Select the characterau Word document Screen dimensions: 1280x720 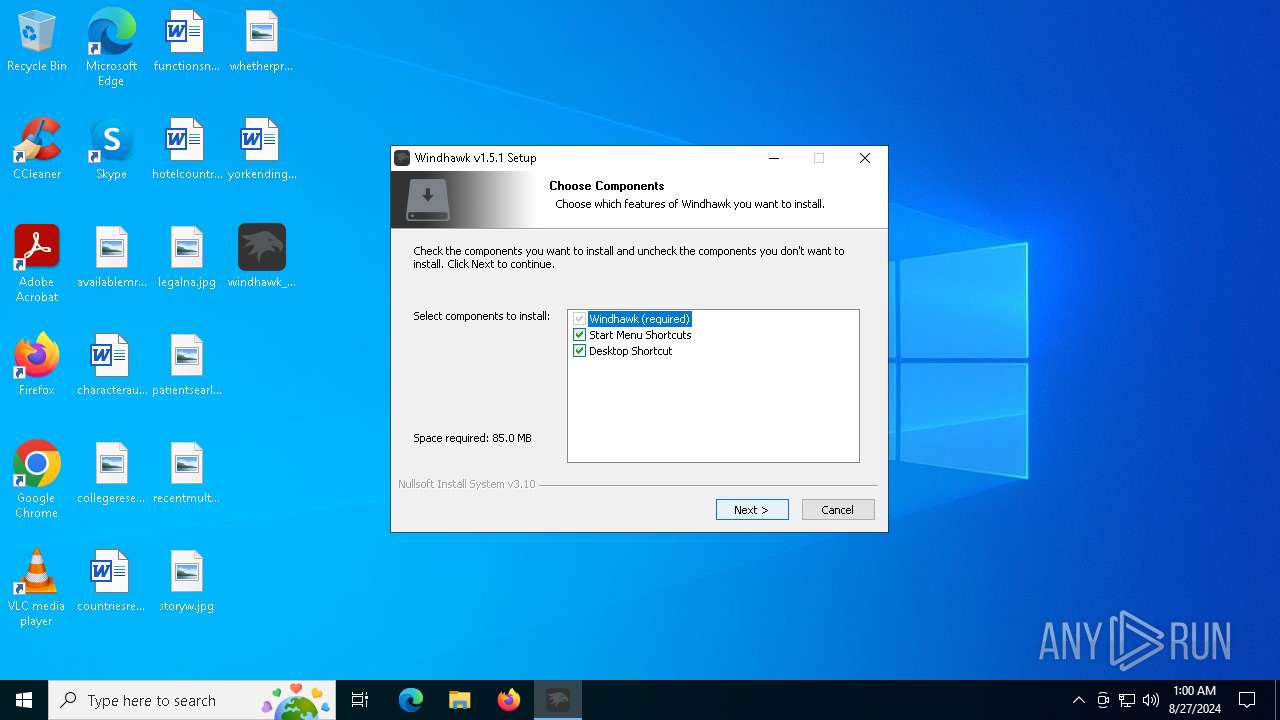point(111,366)
